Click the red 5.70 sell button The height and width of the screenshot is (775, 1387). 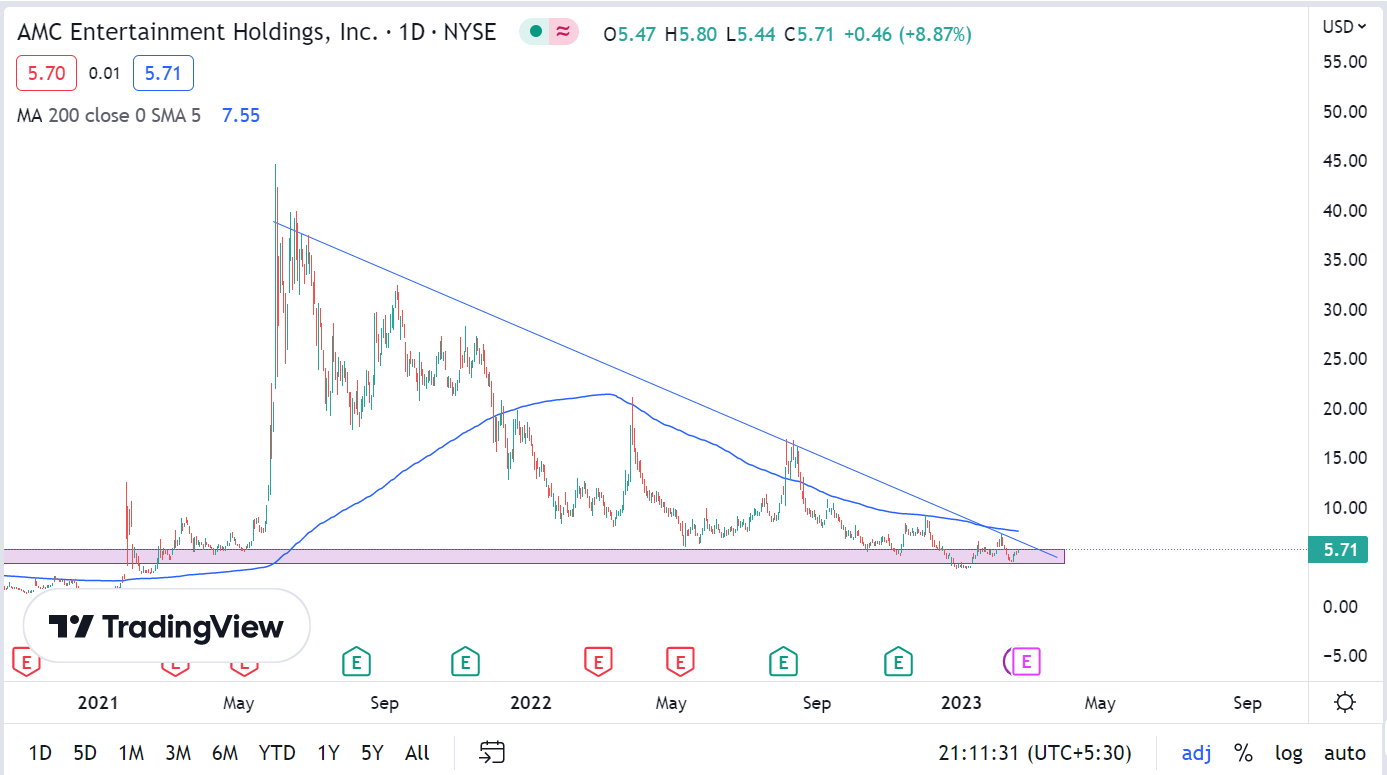pyautogui.click(x=46, y=73)
